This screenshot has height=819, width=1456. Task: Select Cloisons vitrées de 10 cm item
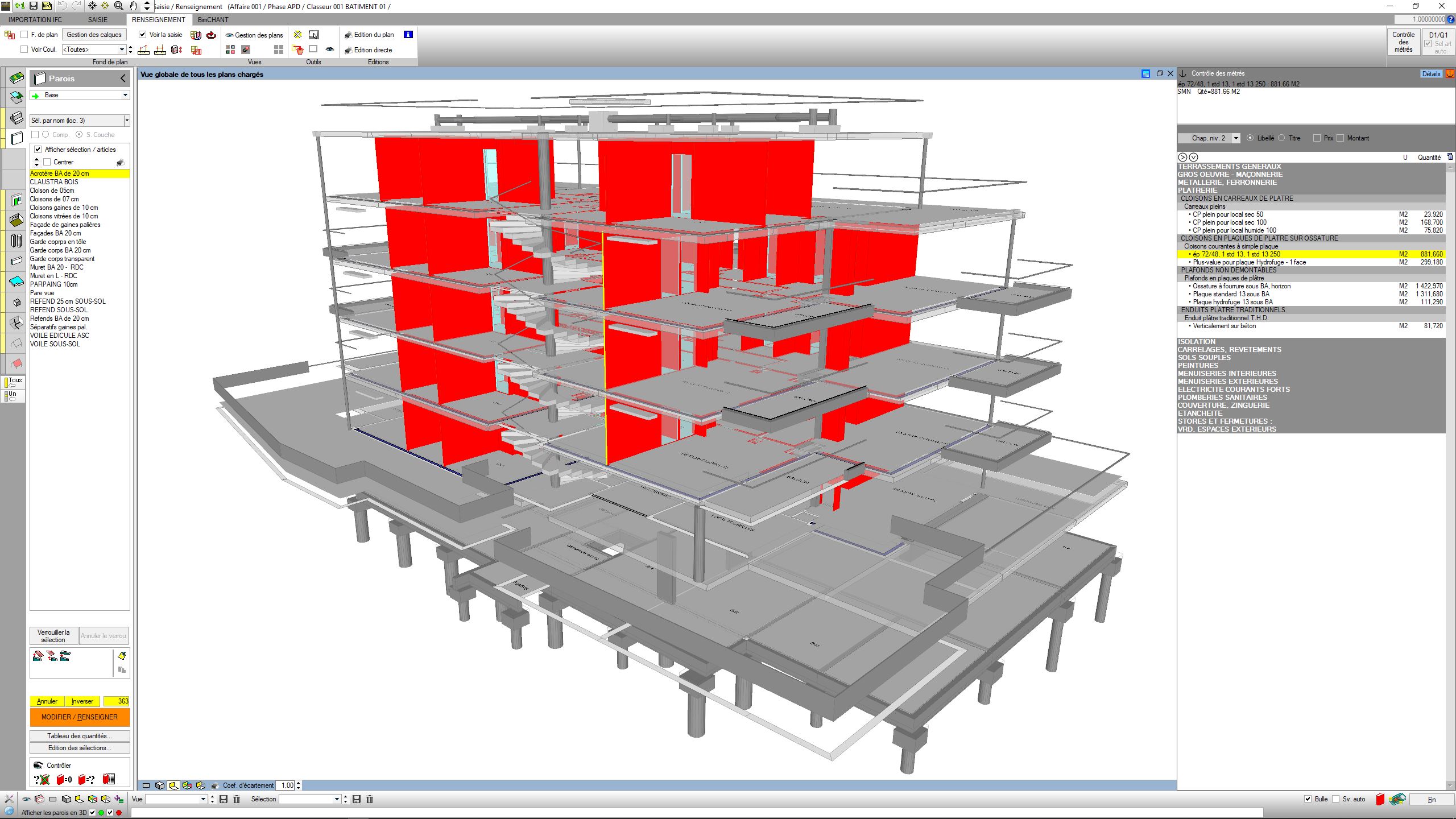click(x=64, y=216)
